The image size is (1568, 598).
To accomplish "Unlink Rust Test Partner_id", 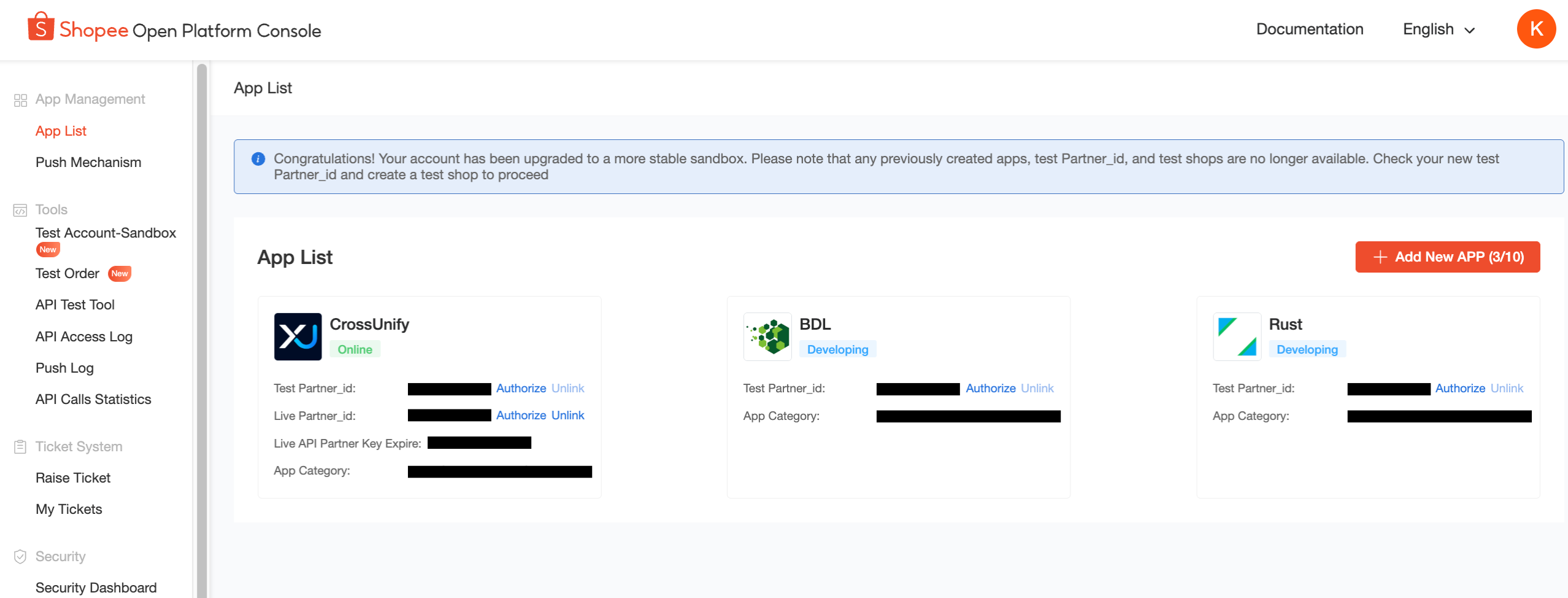I will (x=1507, y=388).
